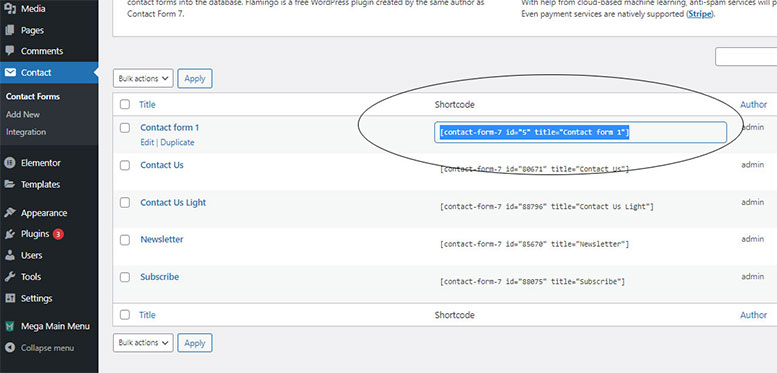Click the Settings sliders icon
The height and width of the screenshot is (373, 777).
pyautogui.click(x=10, y=298)
